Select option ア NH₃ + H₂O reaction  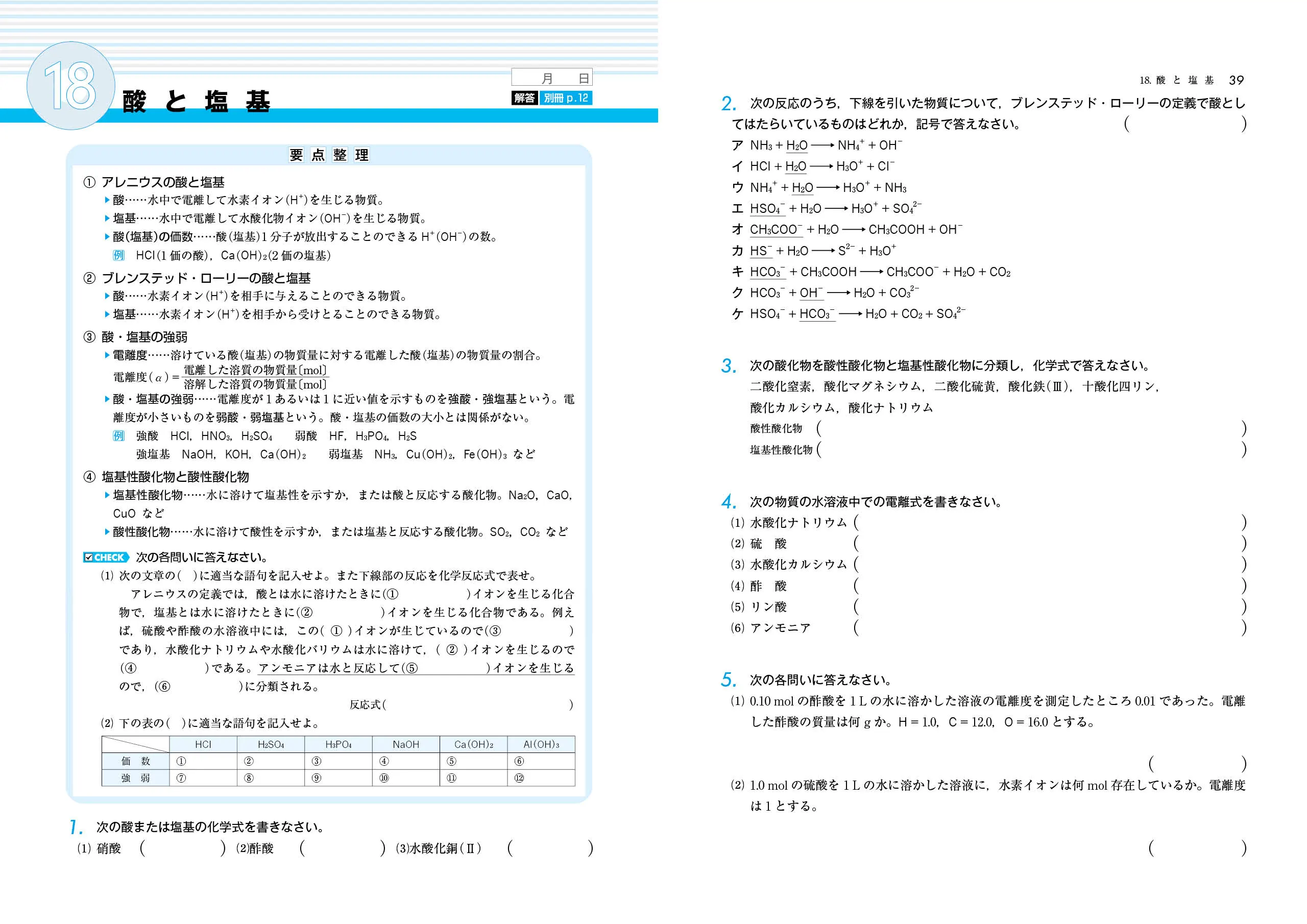pos(817,145)
